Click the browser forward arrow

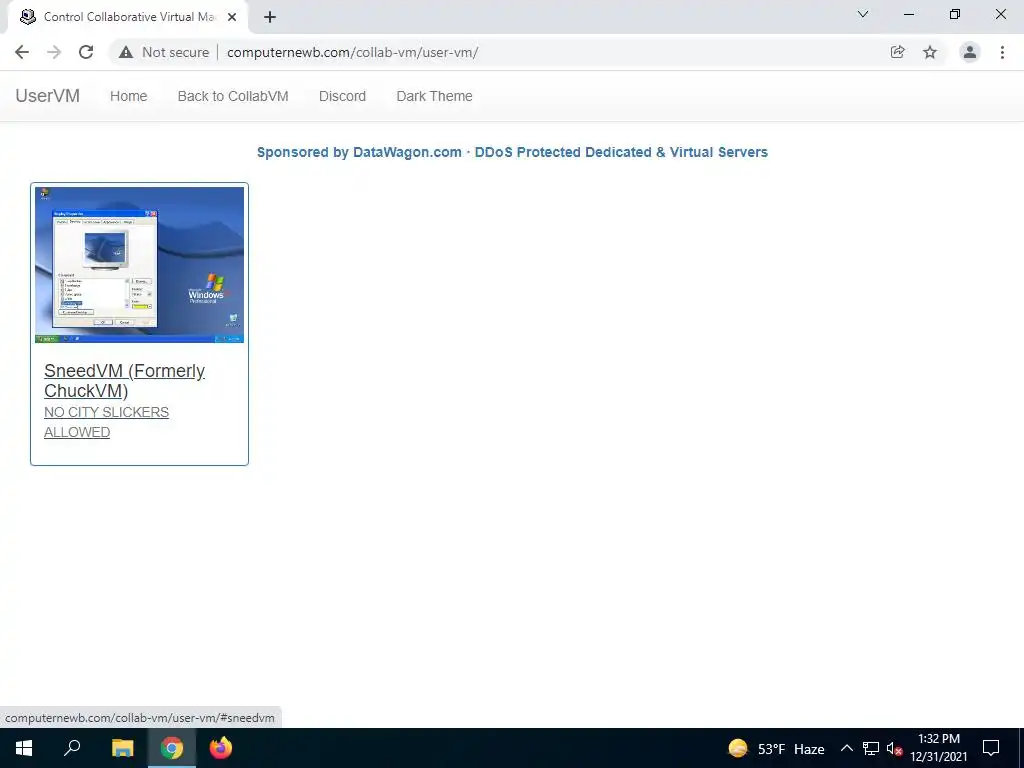point(54,52)
